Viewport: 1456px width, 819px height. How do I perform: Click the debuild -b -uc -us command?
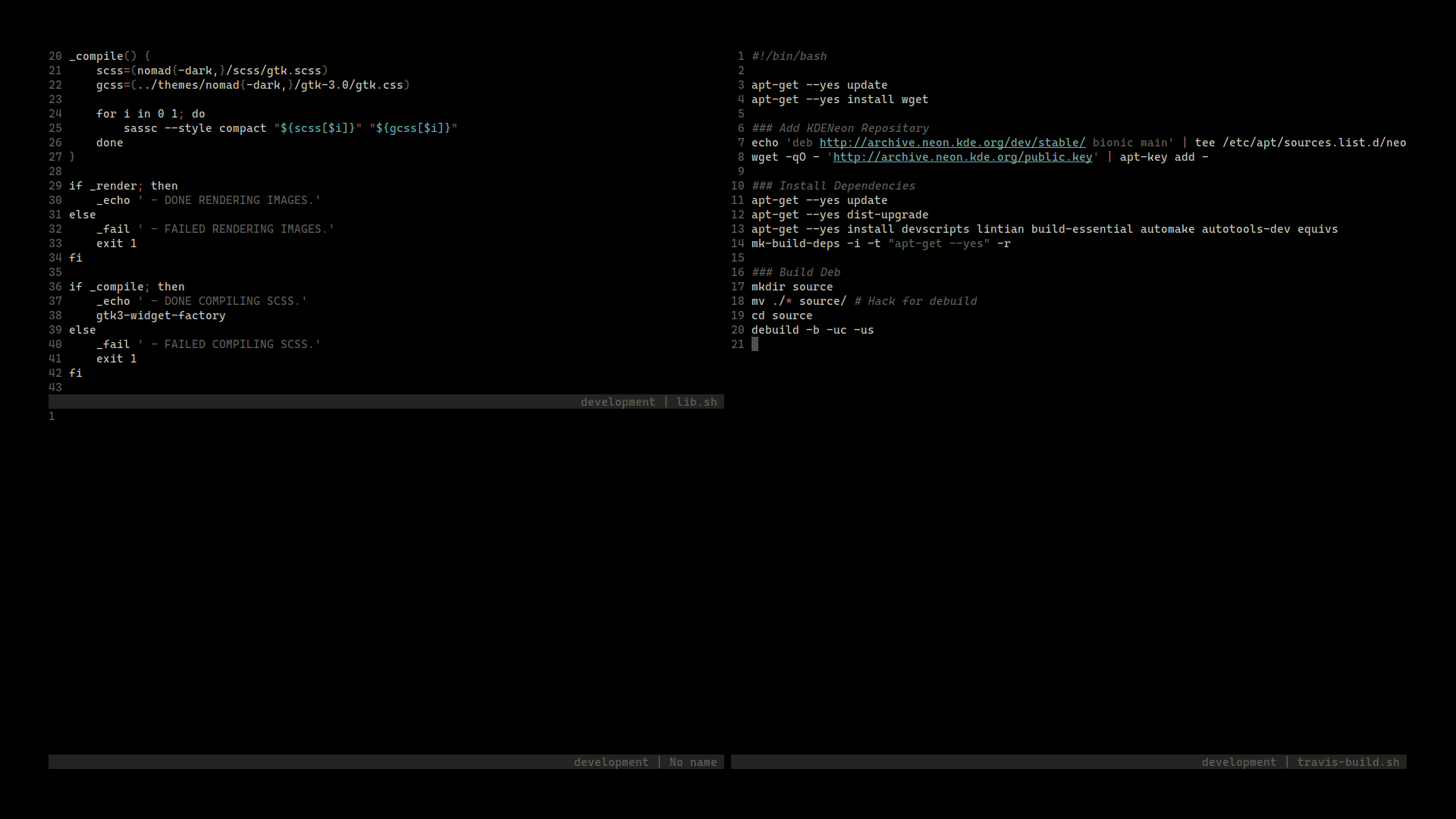point(812,330)
